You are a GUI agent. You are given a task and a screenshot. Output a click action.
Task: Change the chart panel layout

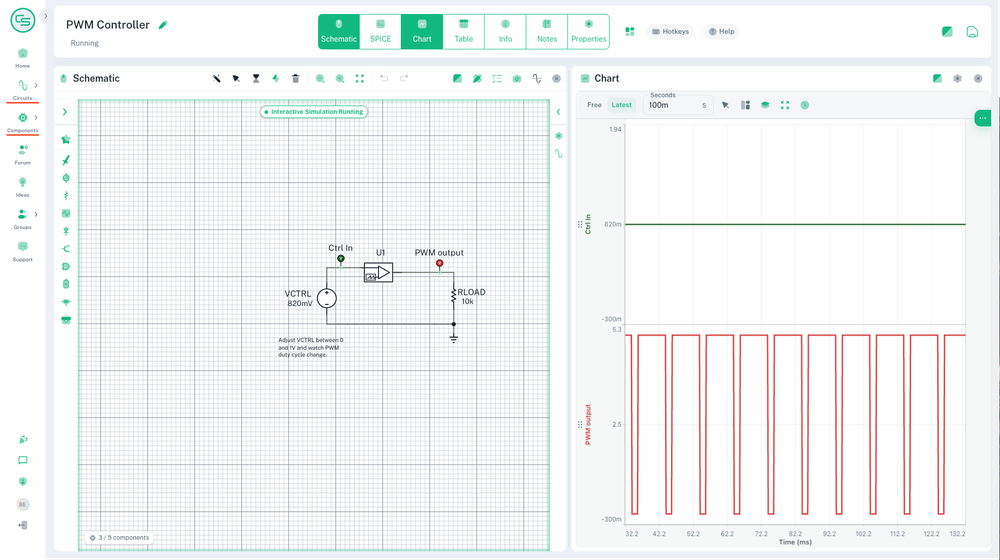click(745, 105)
